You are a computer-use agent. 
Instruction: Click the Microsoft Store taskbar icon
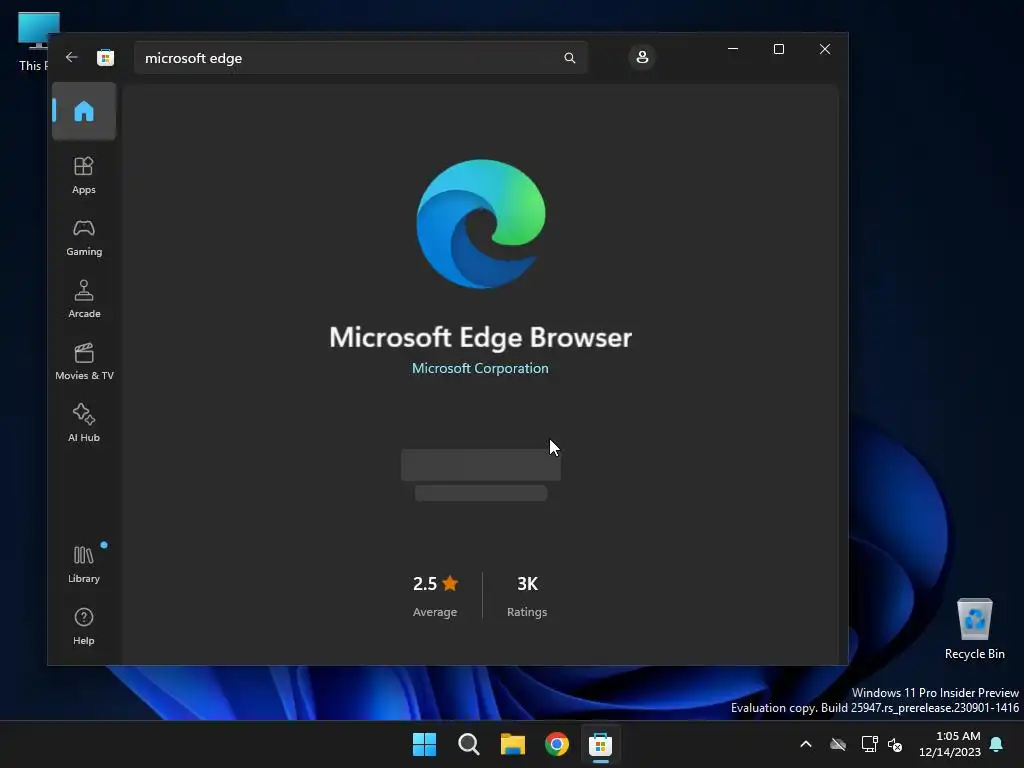600,744
